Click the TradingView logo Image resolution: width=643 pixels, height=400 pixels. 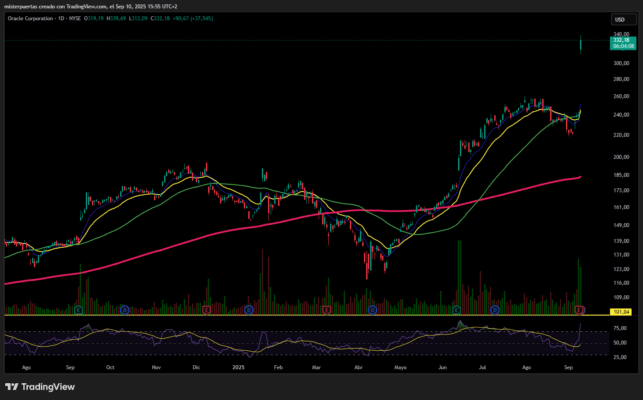[40, 387]
